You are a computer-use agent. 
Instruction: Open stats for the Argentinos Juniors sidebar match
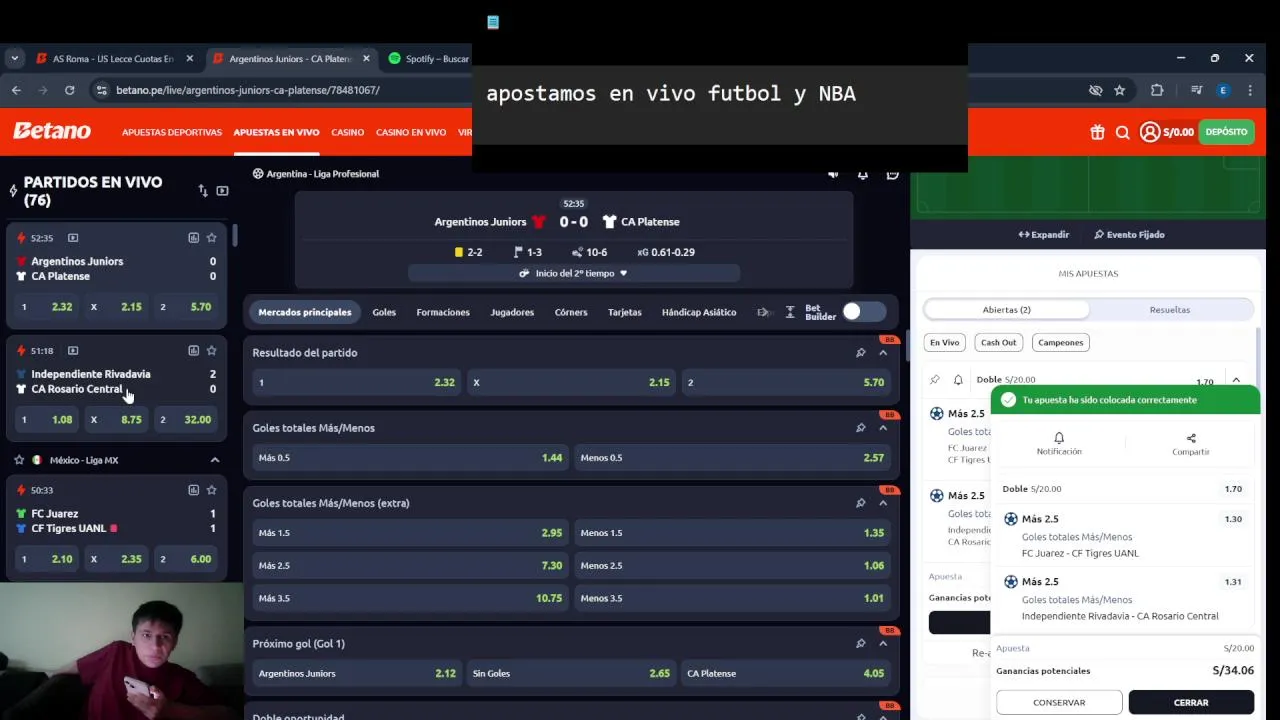[x=193, y=238]
